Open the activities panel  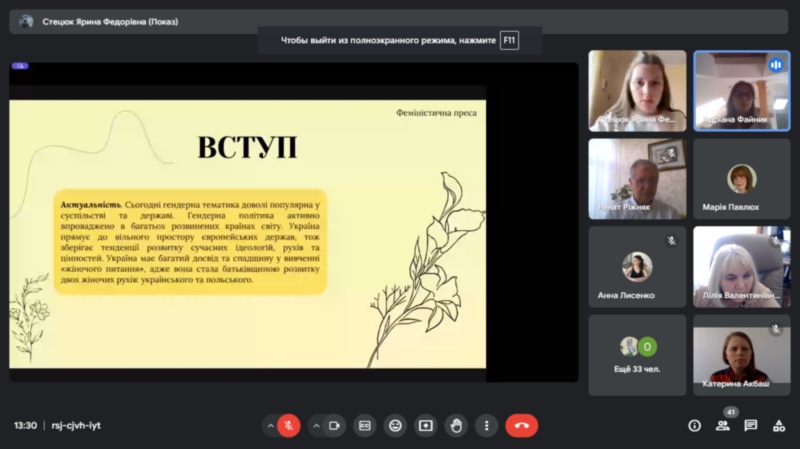pyautogui.click(x=778, y=425)
